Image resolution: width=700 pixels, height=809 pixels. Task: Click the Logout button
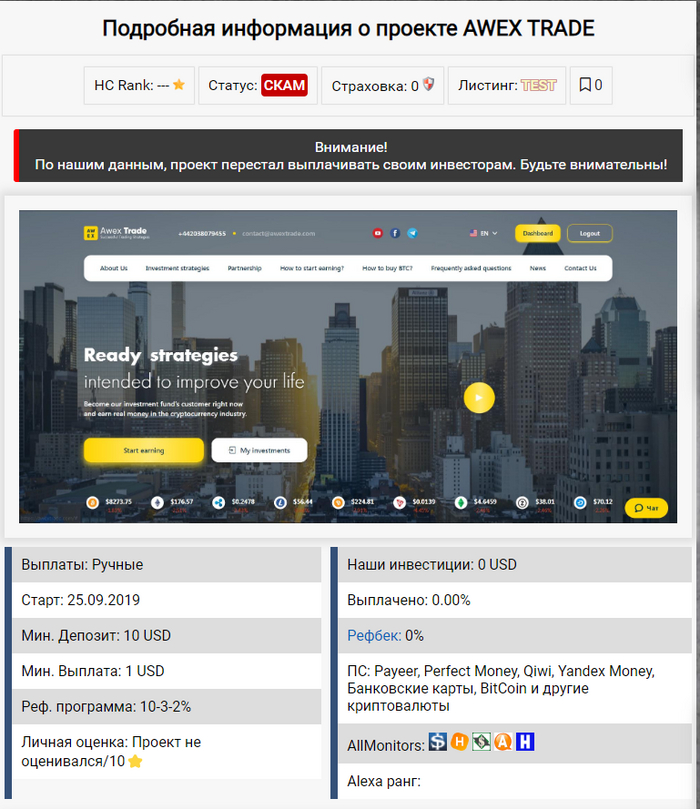click(x=590, y=233)
